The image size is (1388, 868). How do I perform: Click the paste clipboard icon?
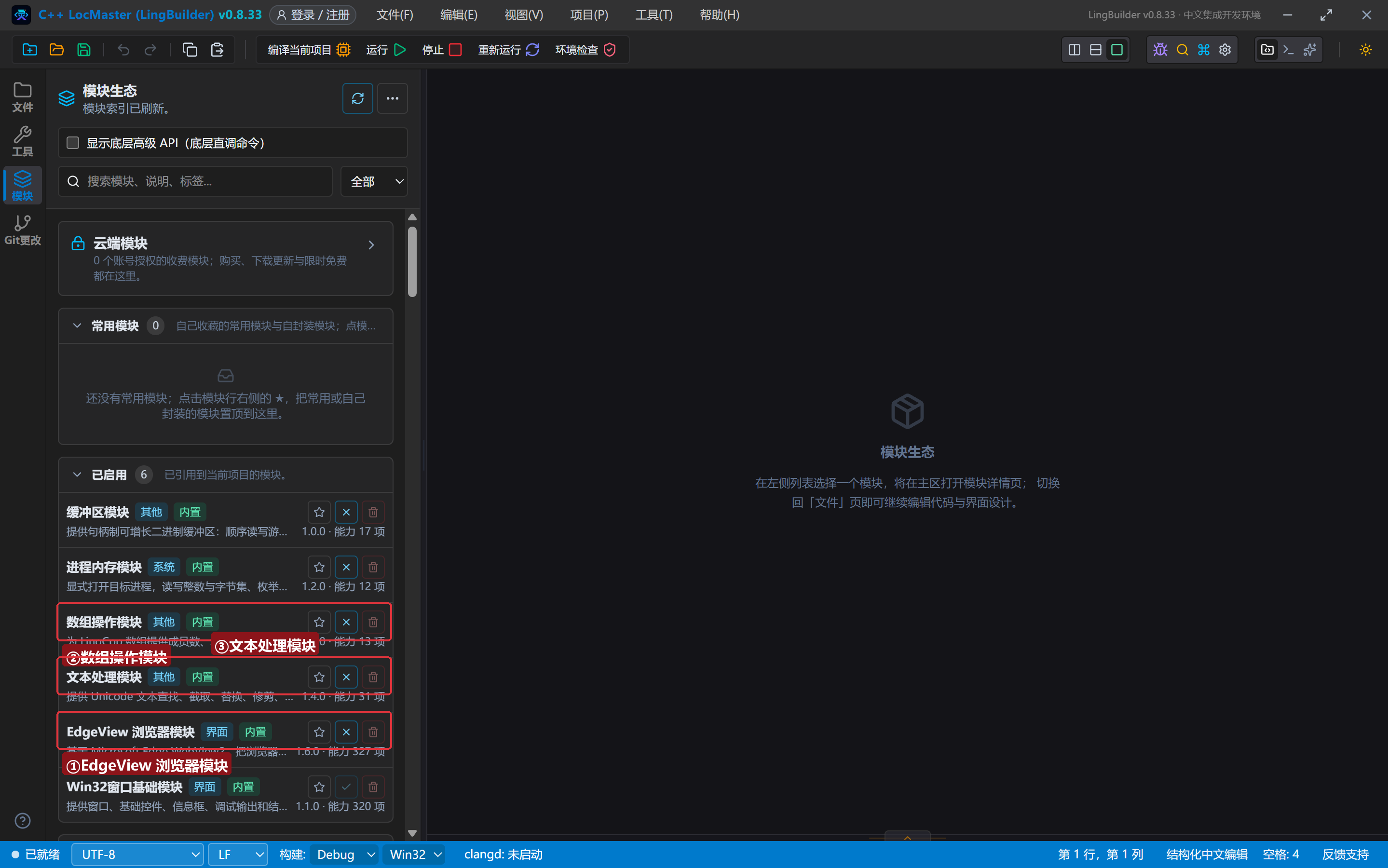[x=217, y=50]
